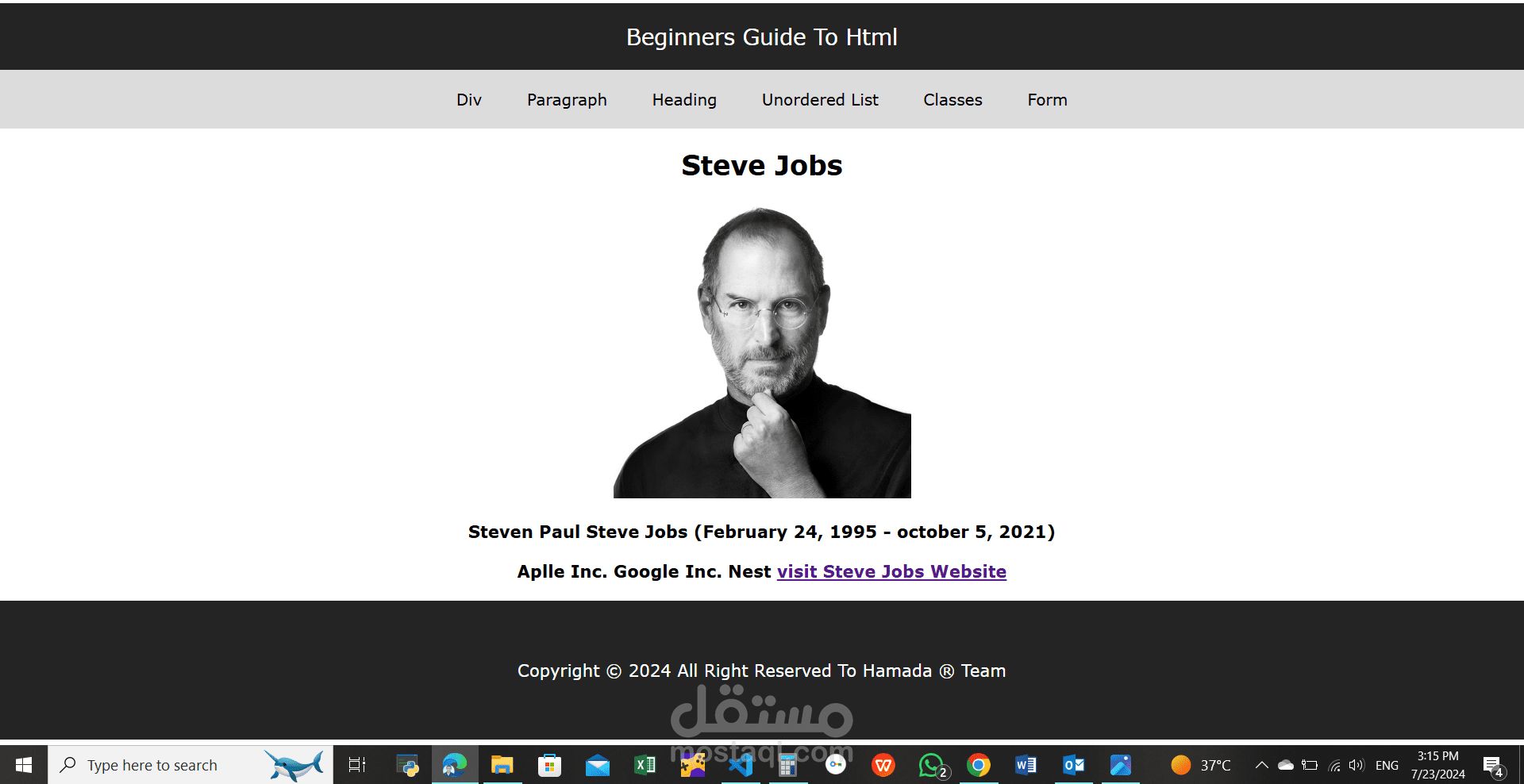Image resolution: width=1524 pixels, height=784 pixels.
Task: Launch the Calculator from the taskbar
Action: (787, 764)
